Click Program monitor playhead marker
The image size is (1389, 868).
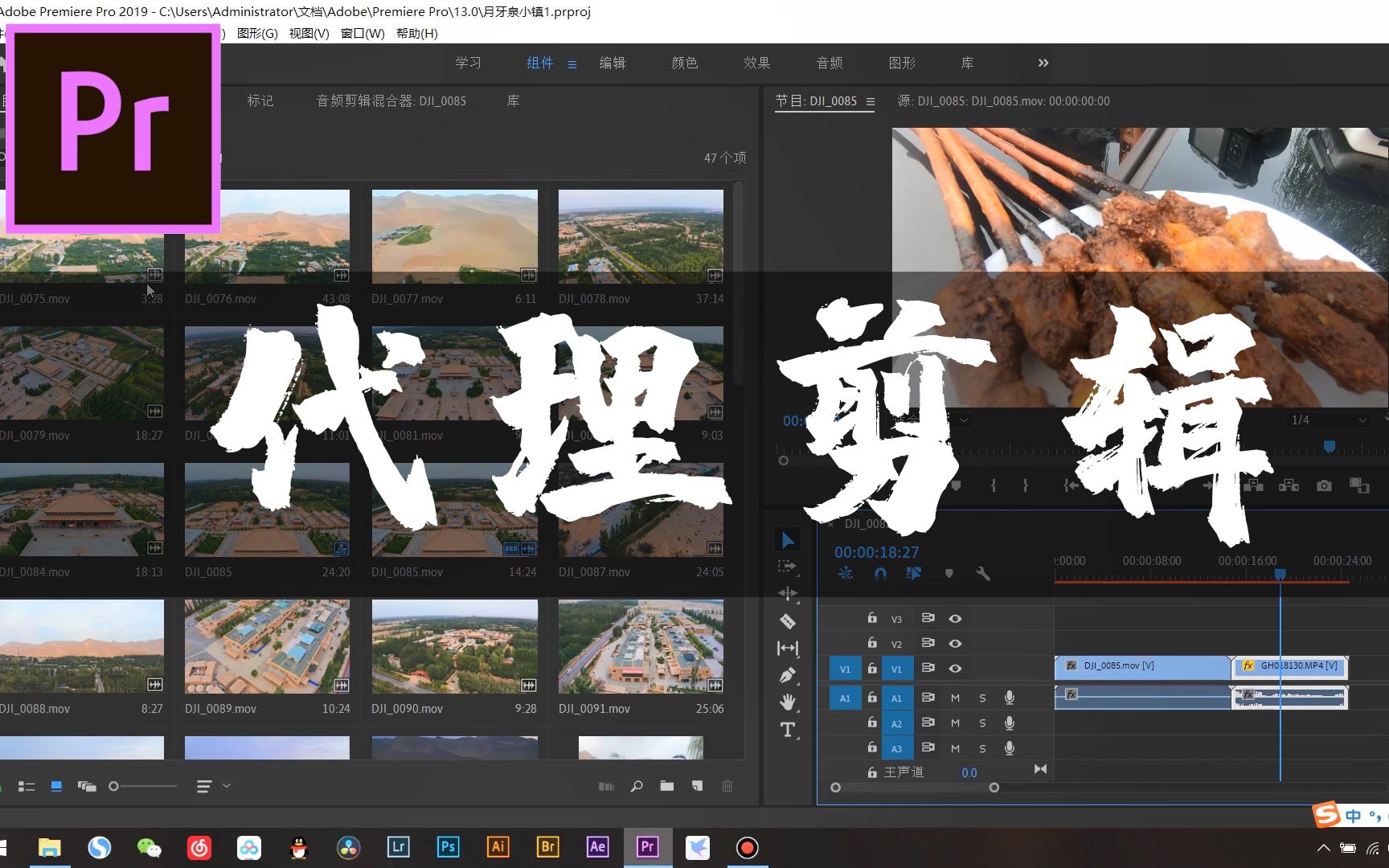1330,446
